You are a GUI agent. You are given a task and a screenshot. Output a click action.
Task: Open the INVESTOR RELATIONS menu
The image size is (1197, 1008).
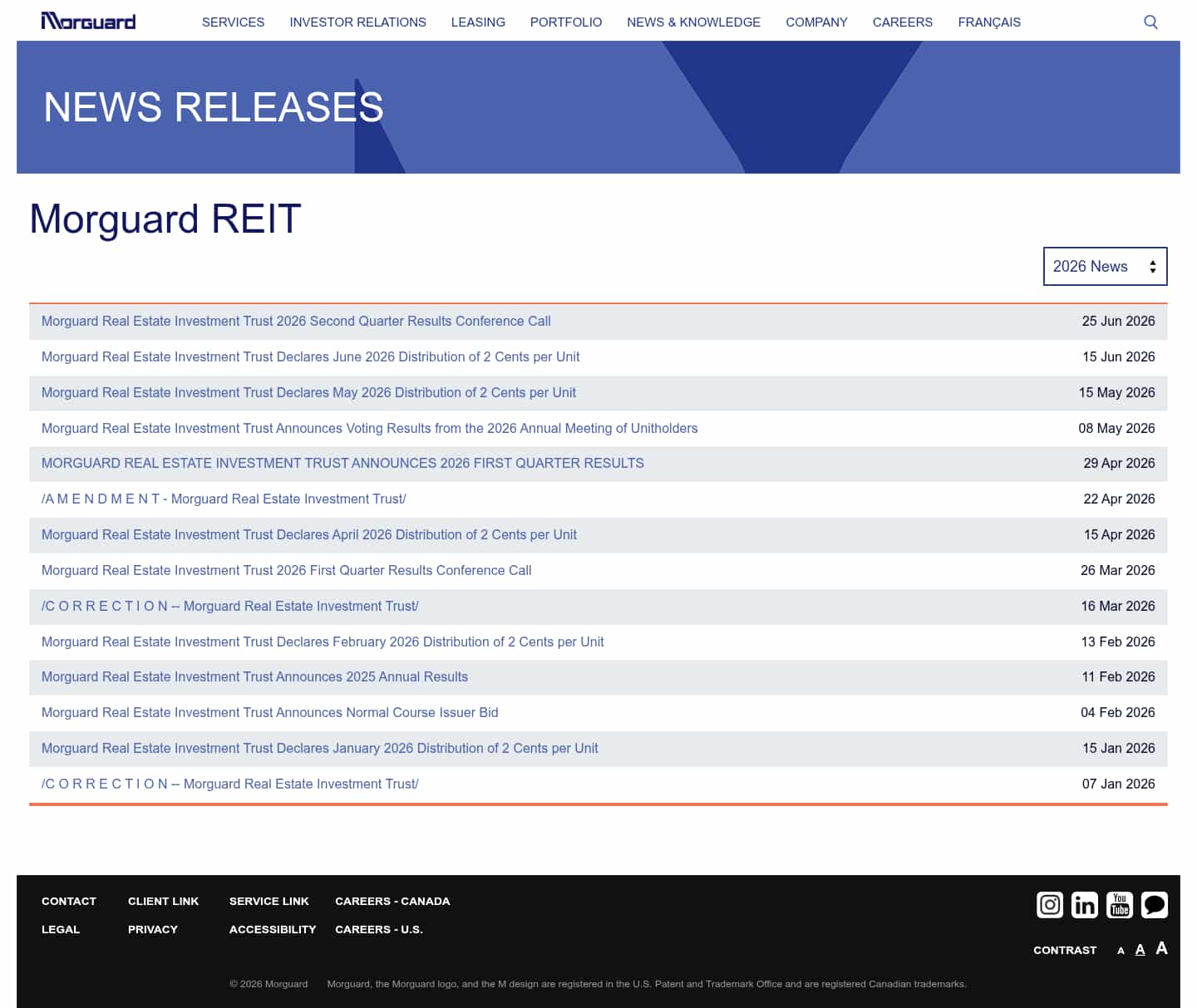[357, 22]
